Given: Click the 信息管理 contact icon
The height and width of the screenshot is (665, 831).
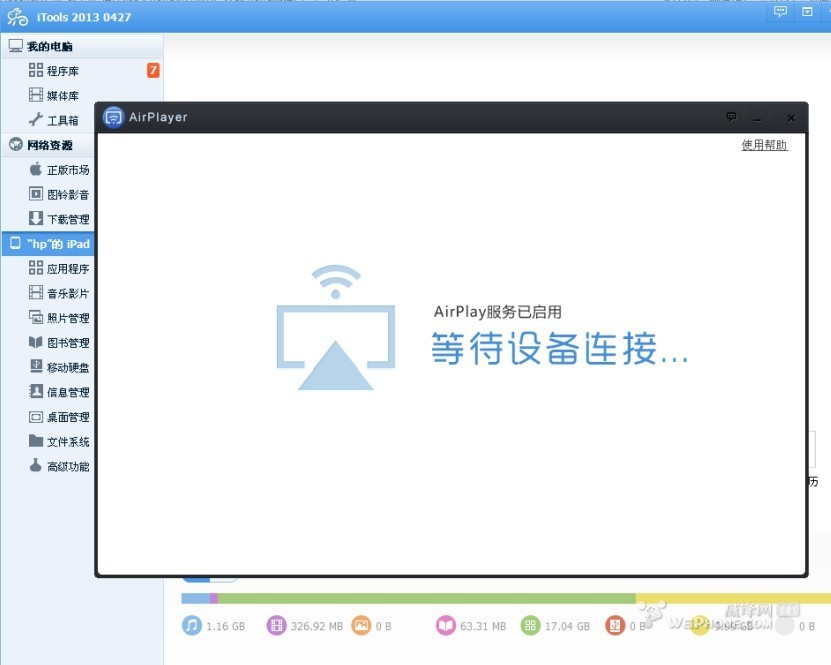Looking at the screenshot, I should point(36,391).
